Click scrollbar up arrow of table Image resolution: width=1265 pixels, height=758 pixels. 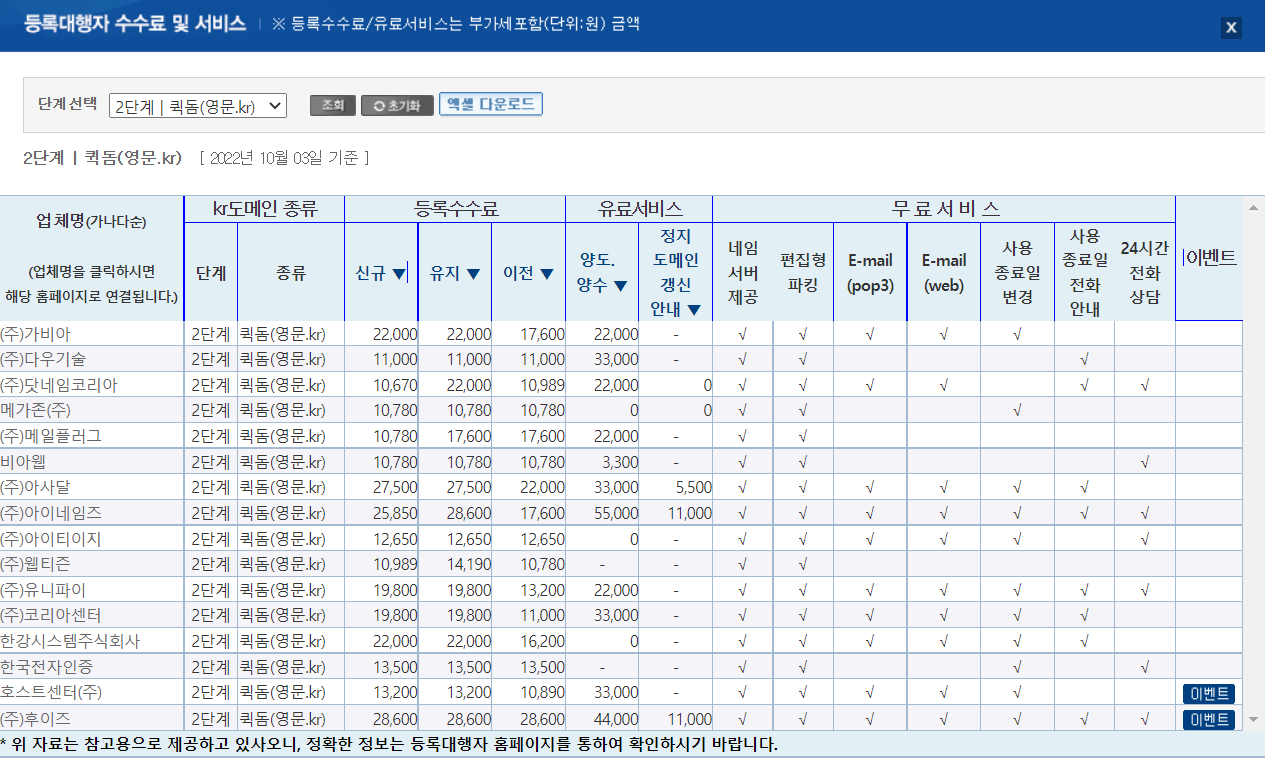pos(1253,207)
